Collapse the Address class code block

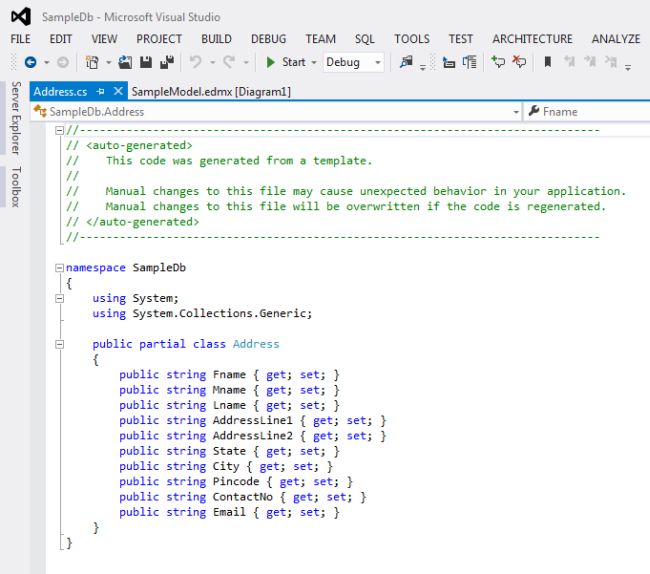pyautogui.click(x=60, y=344)
